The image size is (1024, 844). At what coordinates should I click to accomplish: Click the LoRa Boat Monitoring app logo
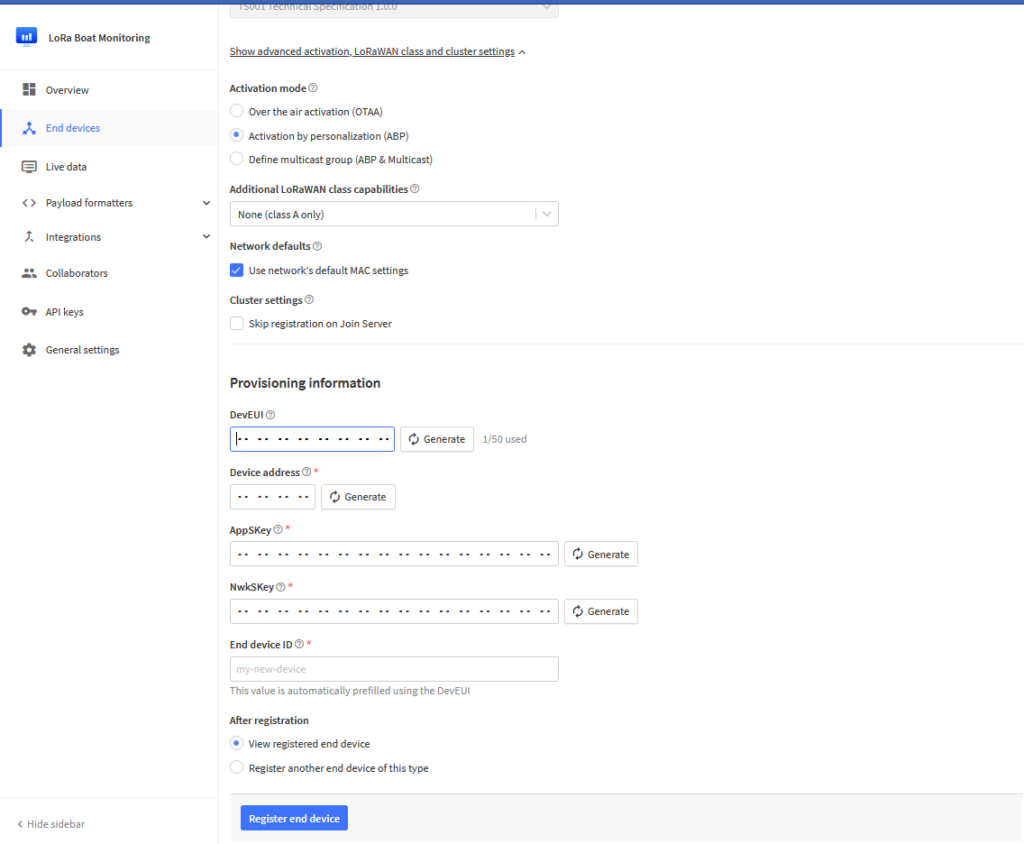click(26, 36)
